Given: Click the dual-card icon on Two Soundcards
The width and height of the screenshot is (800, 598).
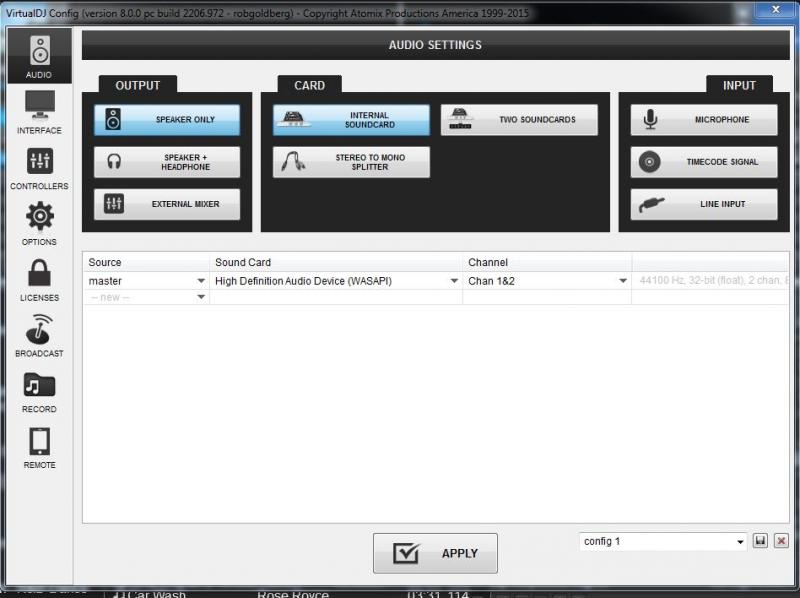Looking at the screenshot, I should coord(460,119).
